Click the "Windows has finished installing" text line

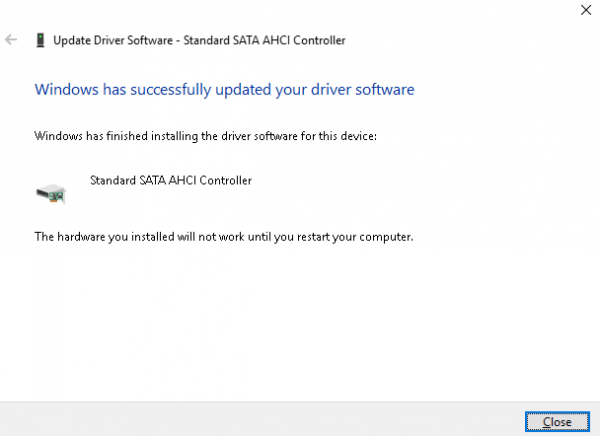click(x=205, y=135)
